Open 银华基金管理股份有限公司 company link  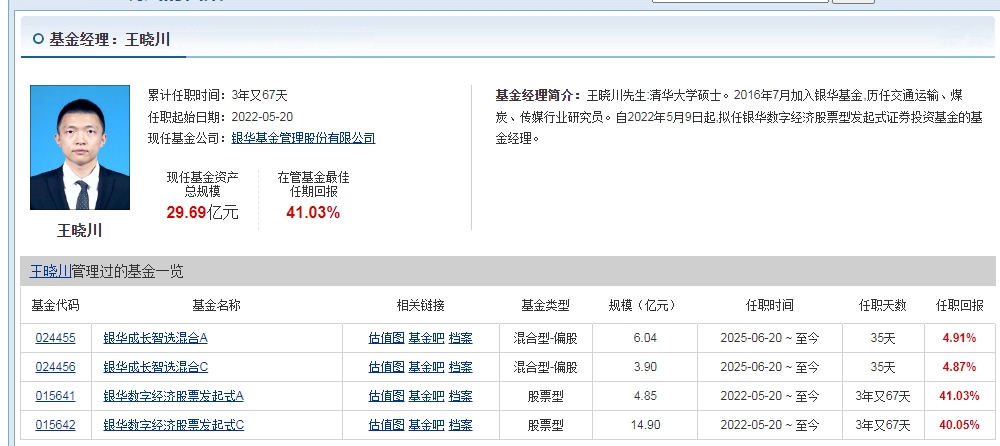[x=303, y=138]
